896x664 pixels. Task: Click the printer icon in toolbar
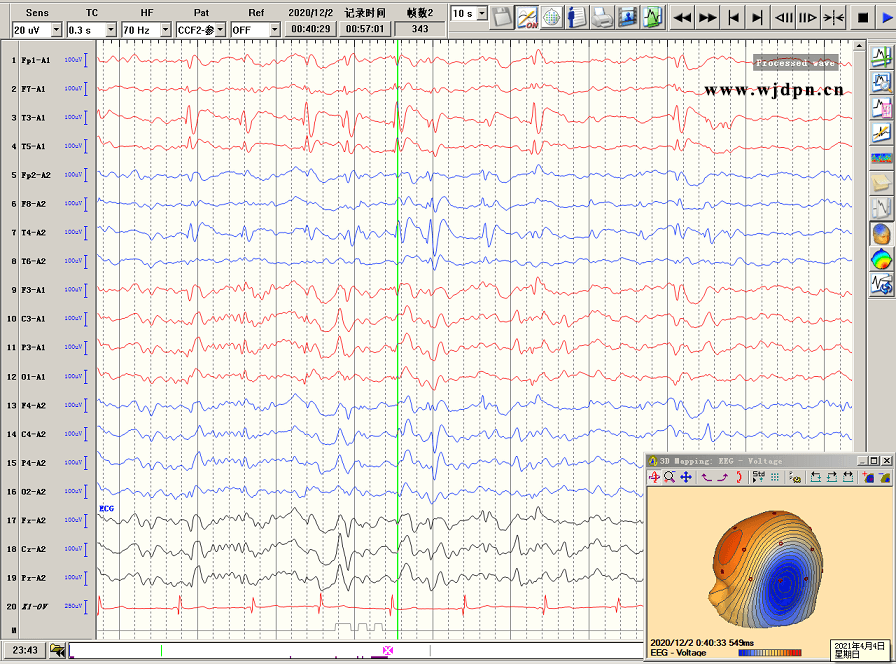click(x=602, y=17)
